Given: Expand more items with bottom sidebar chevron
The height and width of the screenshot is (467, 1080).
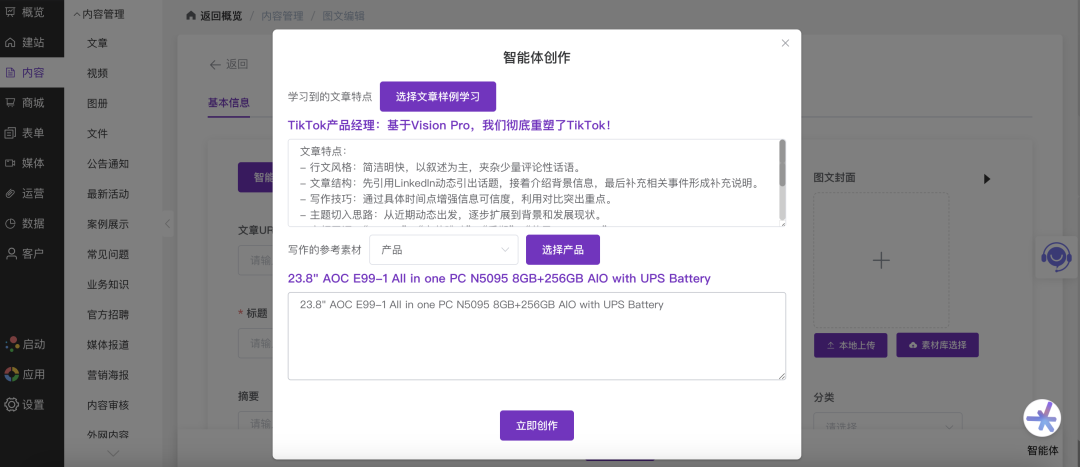Looking at the screenshot, I should point(113,453).
